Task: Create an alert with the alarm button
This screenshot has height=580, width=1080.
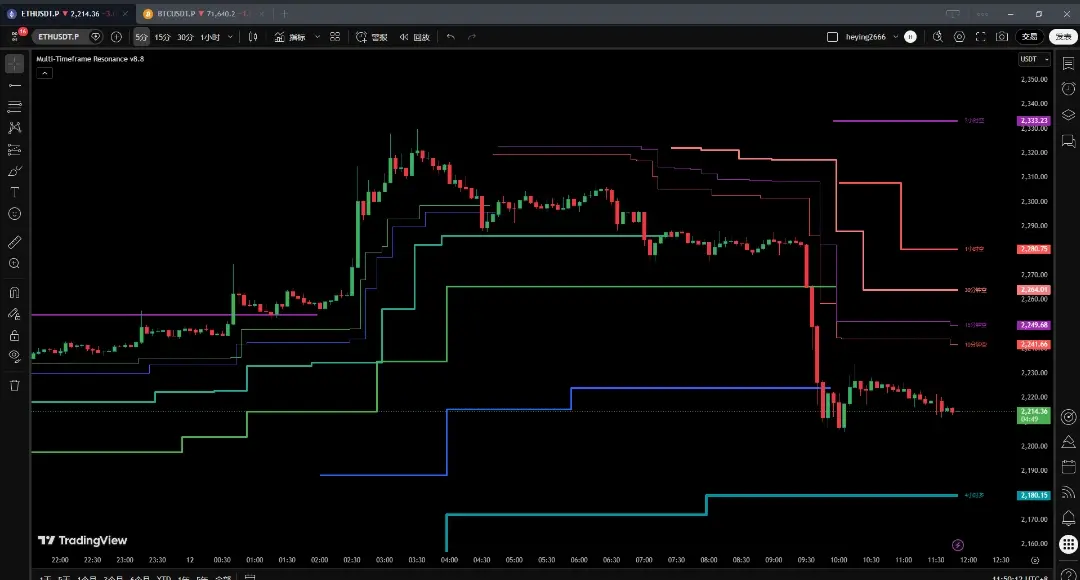Action: point(371,37)
